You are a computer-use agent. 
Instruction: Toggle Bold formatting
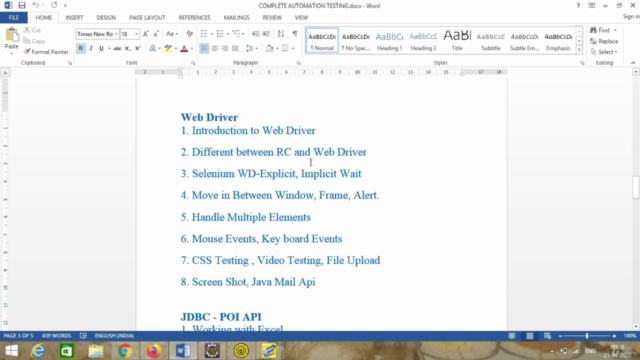click(x=80, y=49)
